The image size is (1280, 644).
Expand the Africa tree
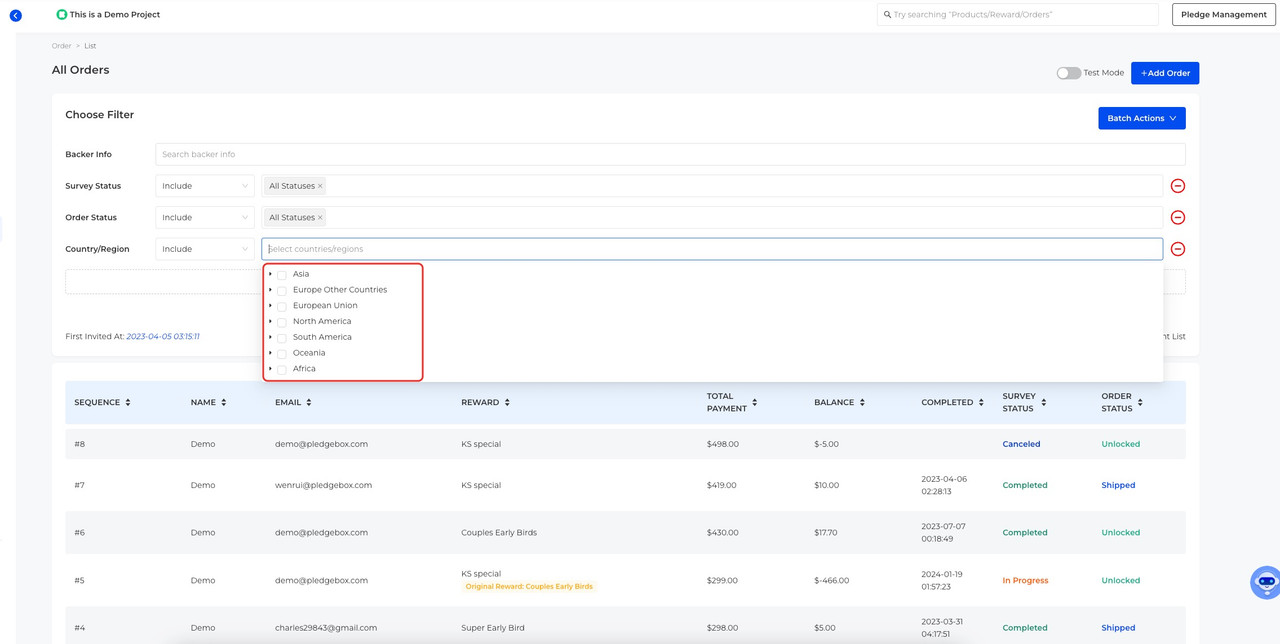coord(270,369)
